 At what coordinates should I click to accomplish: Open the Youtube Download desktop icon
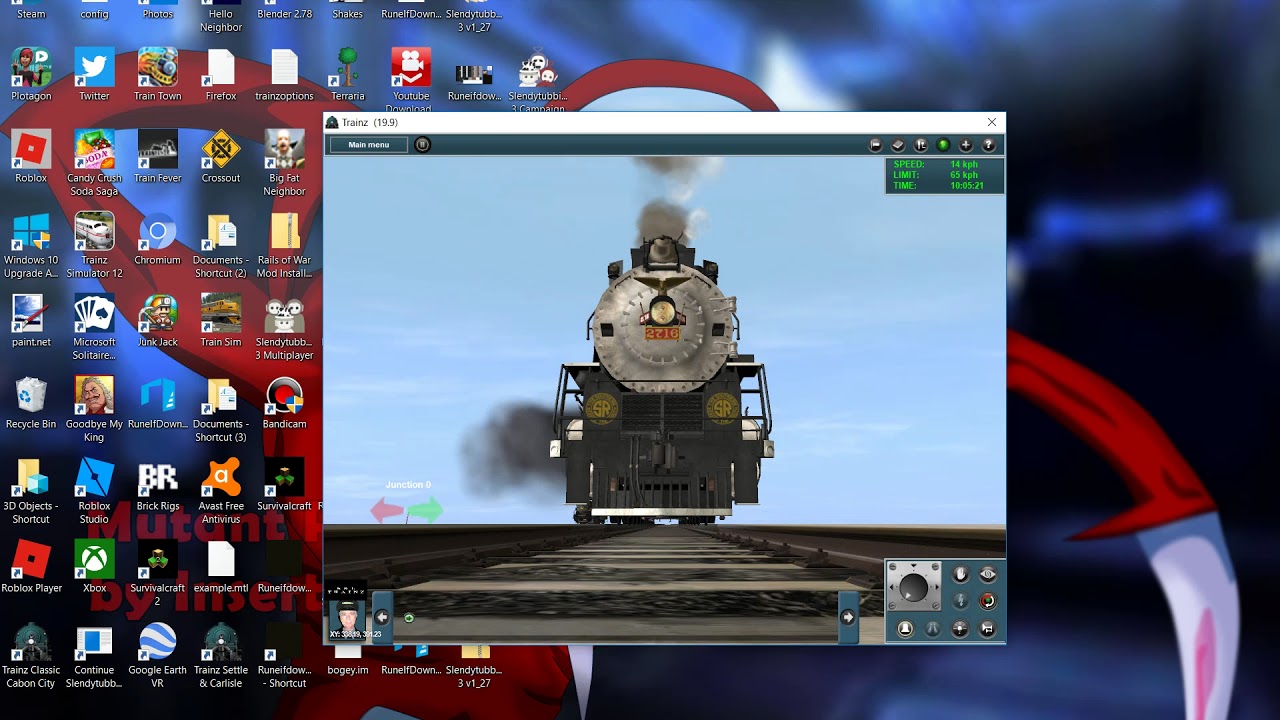pos(411,80)
